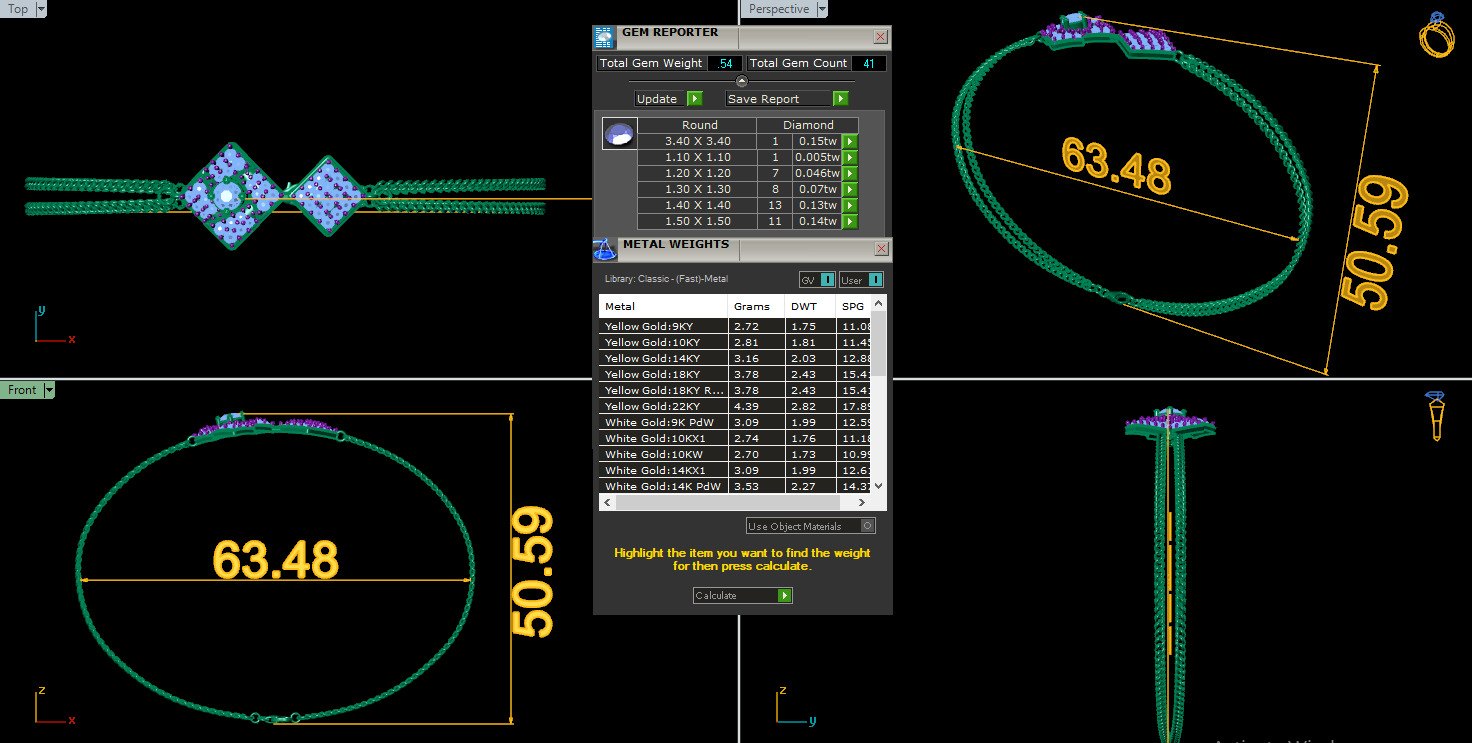Image resolution: width=1472 pixels, height=743 pixels.
Task: Click green arrow next to Calculate
Action: (x=784, y=595)
